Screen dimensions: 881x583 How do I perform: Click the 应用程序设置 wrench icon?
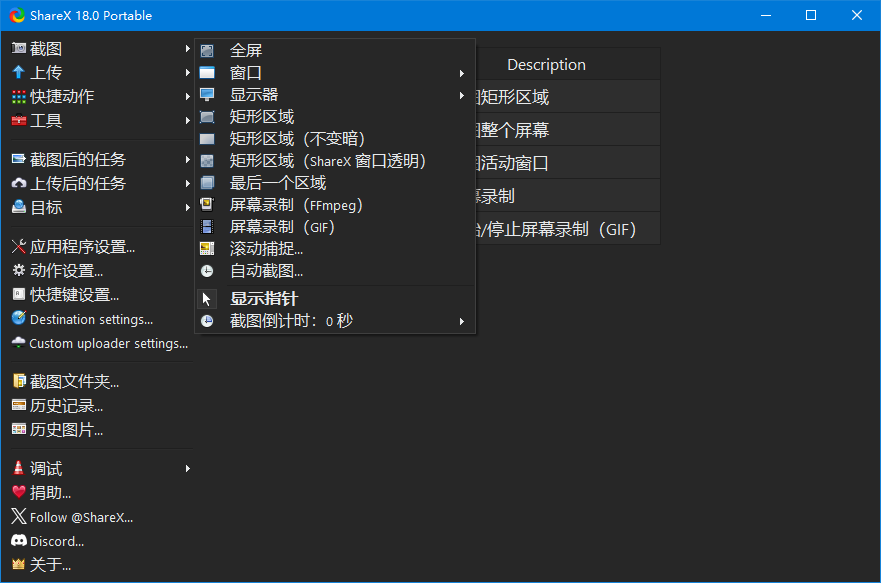coord(19,247)
